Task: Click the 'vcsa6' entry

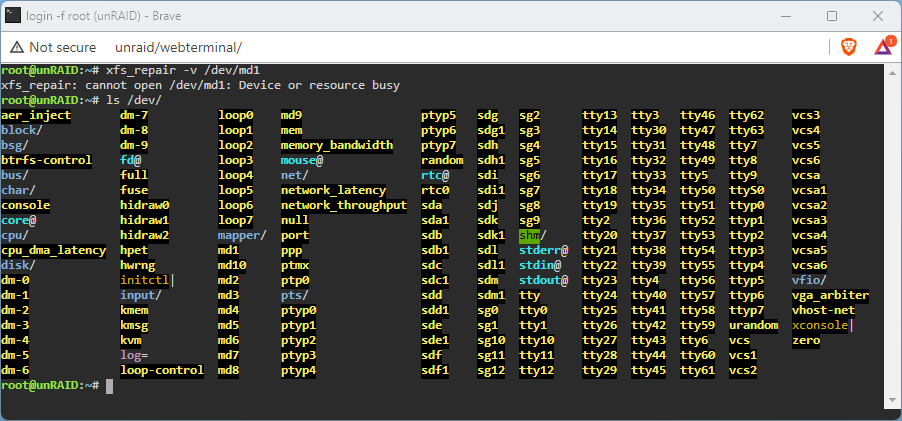Action: (809, 265)
